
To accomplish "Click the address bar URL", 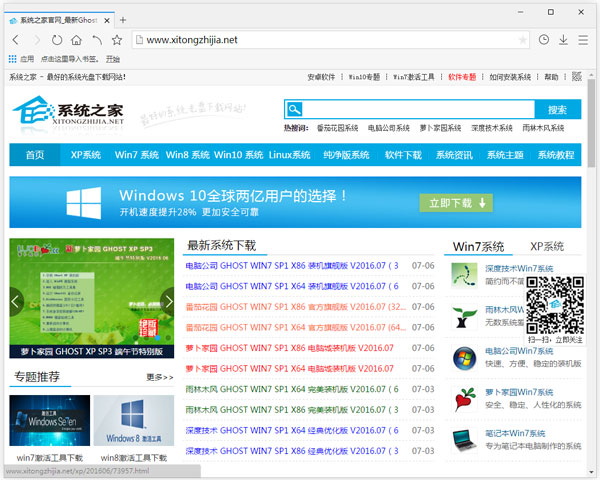I will tap(192, 40).
